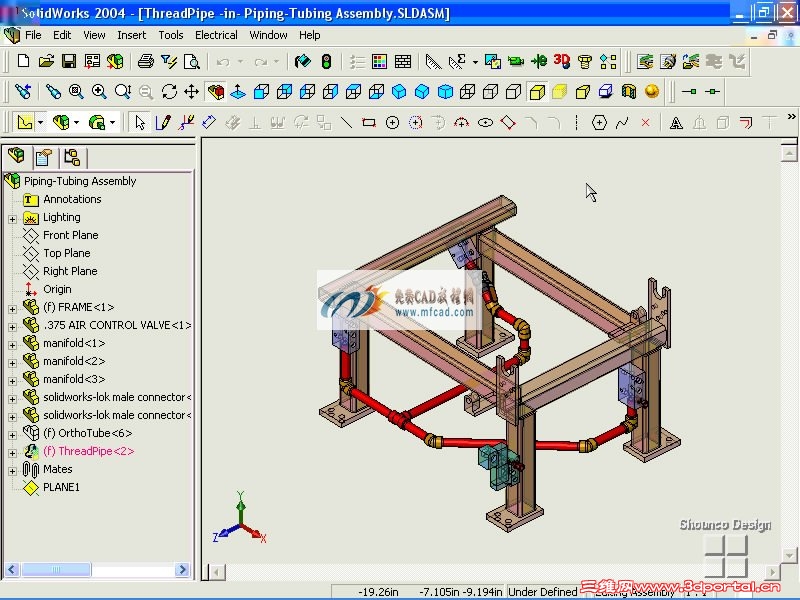Click the Smart Dimension icon
800x600 pixels.
click(x=209, y=122)
